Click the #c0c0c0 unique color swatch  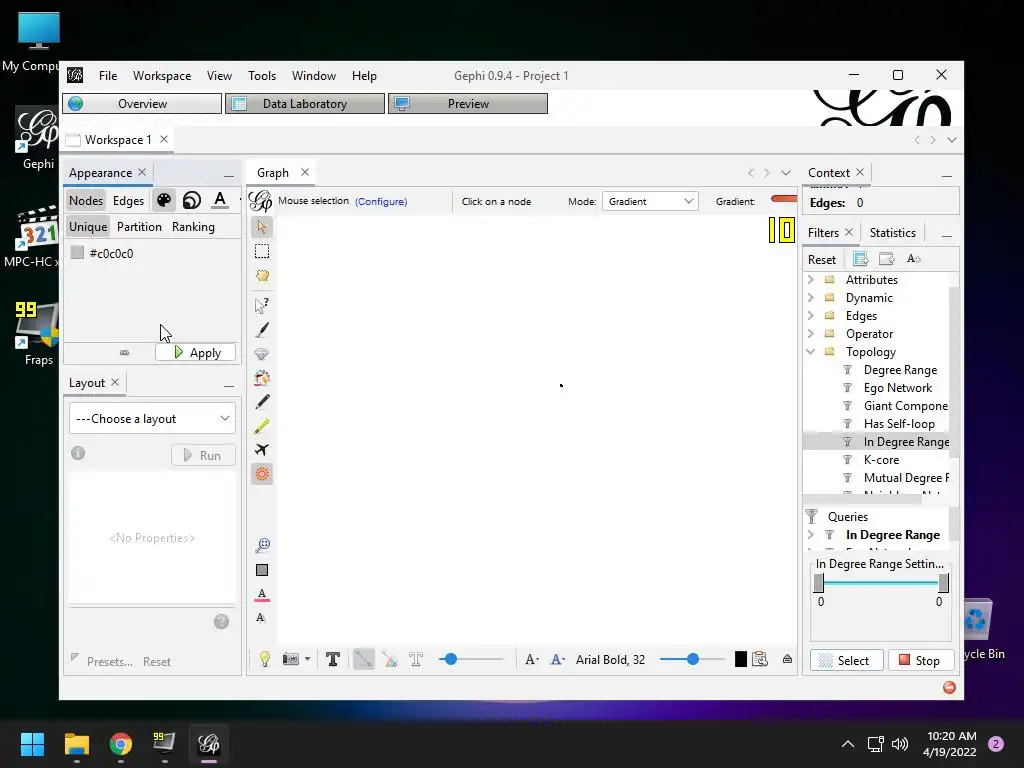tap(77, 253)
